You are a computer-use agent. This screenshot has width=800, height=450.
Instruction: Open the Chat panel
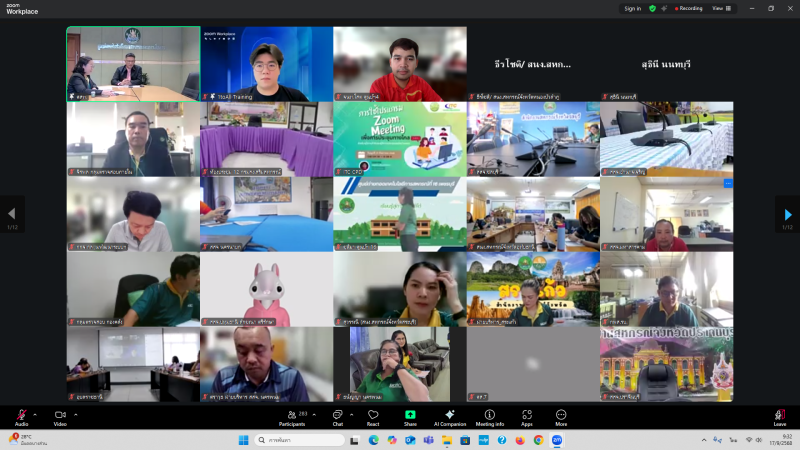click(x=337, y=415)
